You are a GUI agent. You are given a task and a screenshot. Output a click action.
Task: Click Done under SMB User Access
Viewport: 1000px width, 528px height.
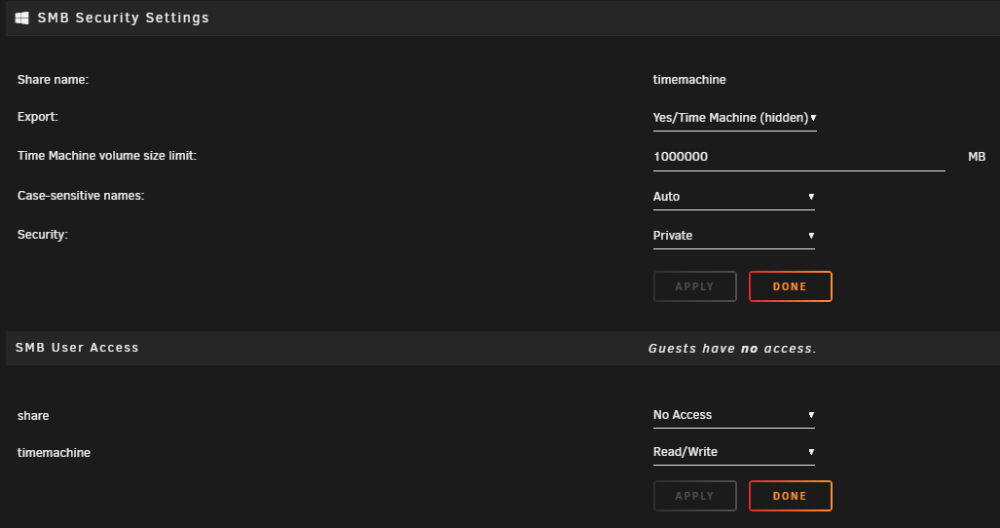790,496
